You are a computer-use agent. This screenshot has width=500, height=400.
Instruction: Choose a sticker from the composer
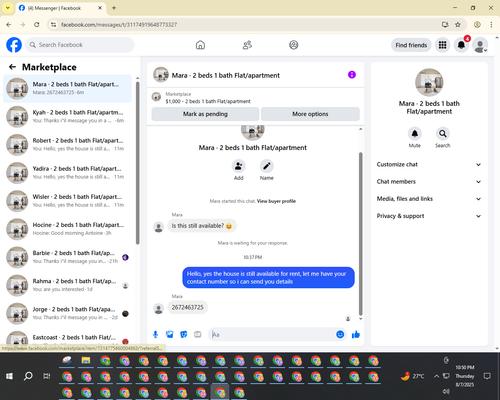tap(184, 334)
